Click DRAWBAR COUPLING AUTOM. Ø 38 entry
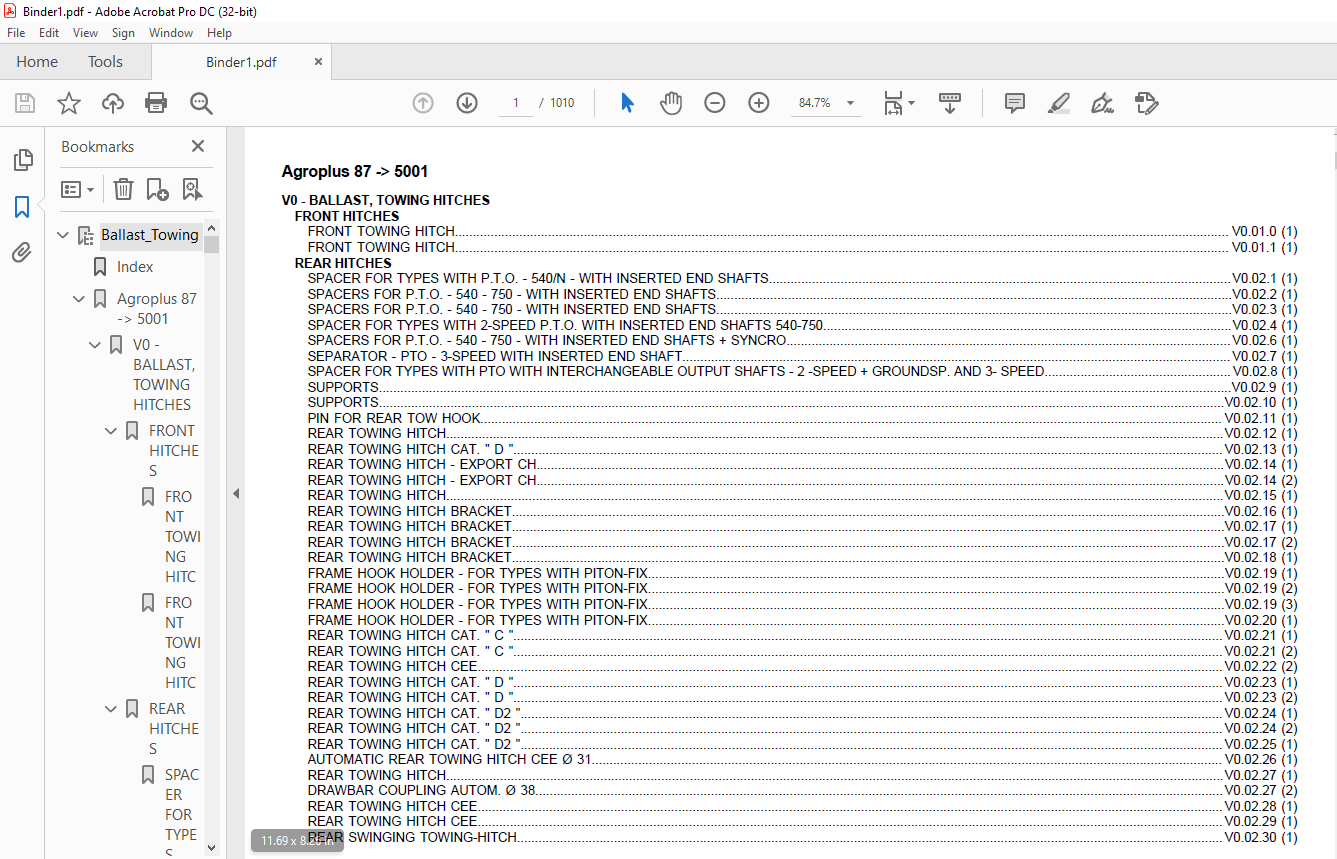This screenshot has width=1337, height=859. (x=802, y=790)
